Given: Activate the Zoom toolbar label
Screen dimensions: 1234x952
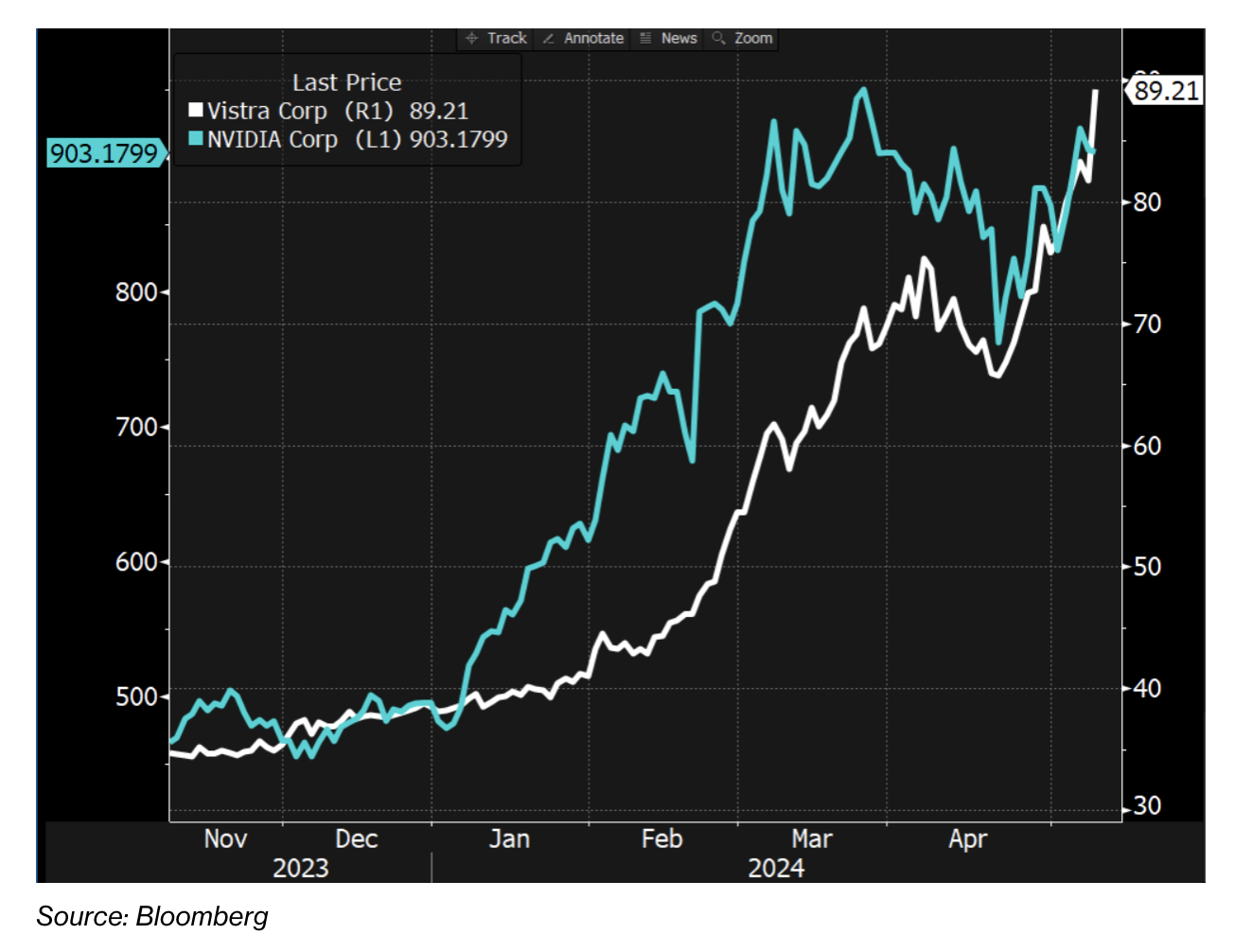Looking at the screenshot, I should [753, 39].
